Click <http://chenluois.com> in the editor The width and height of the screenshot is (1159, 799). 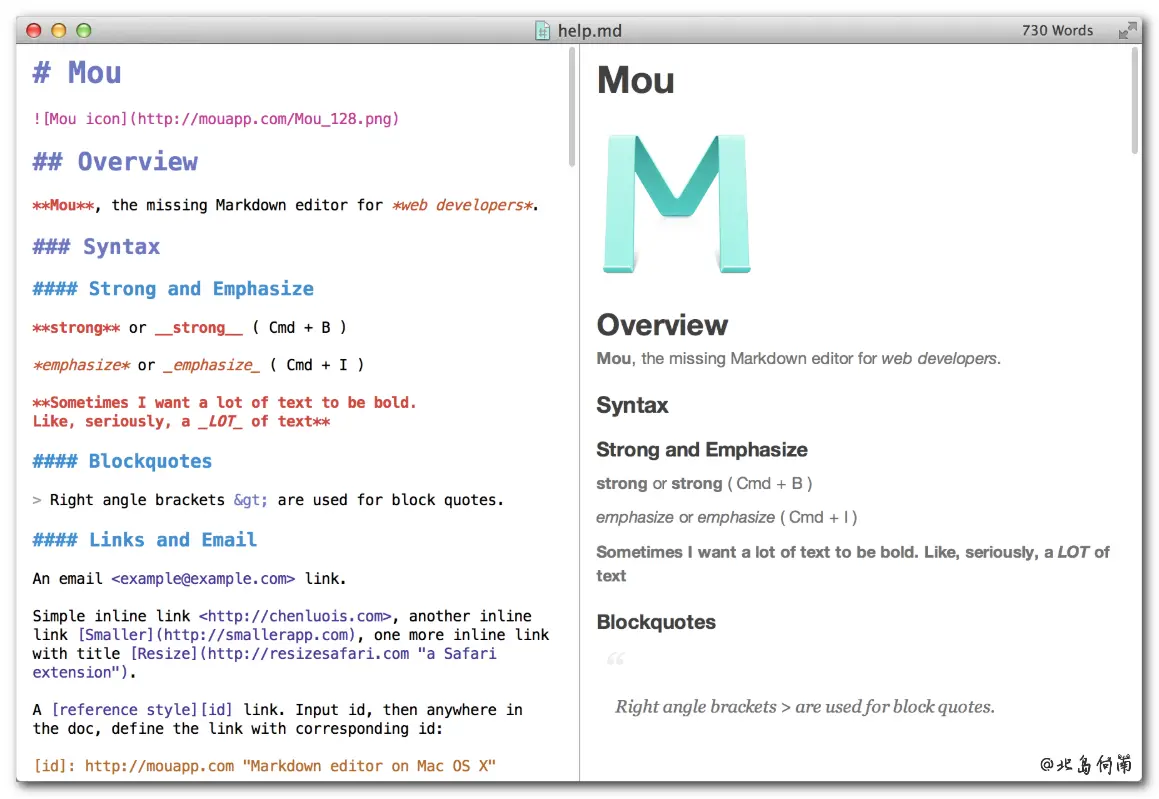click(295, 616)
